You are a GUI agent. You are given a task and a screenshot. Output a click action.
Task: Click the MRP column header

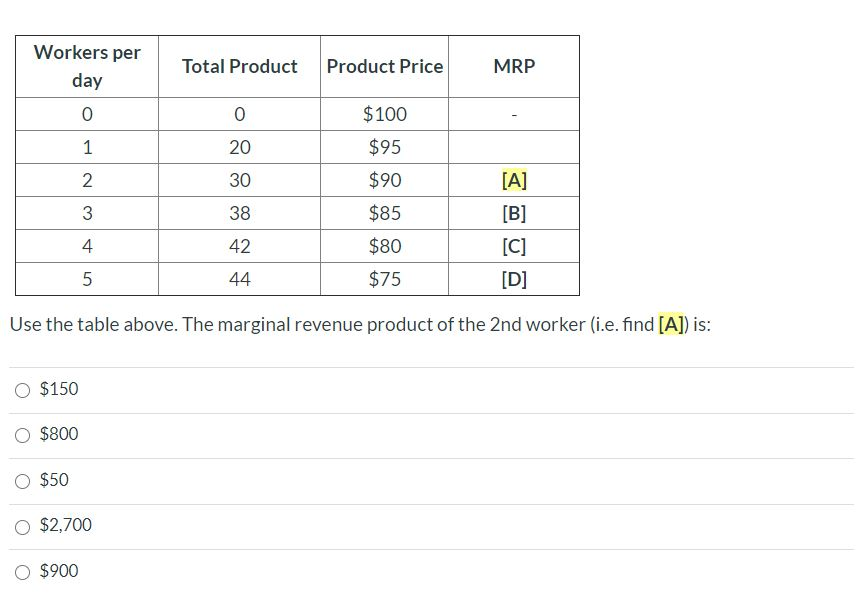pyautogui.click(x=513, y=66)
